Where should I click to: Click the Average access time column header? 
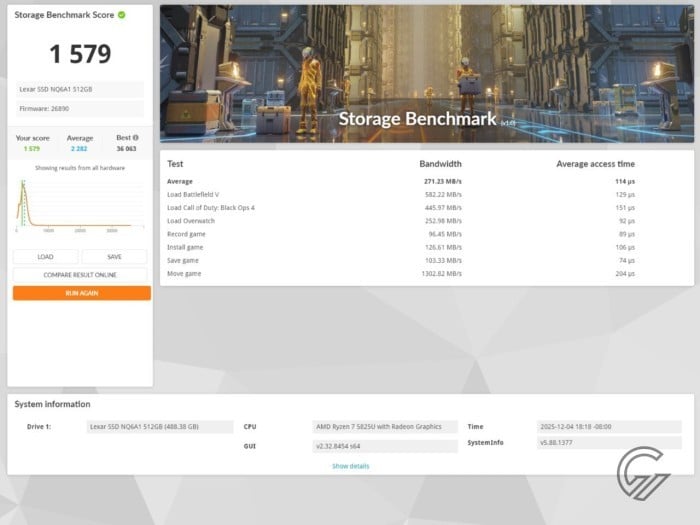(x=595, y=164)
